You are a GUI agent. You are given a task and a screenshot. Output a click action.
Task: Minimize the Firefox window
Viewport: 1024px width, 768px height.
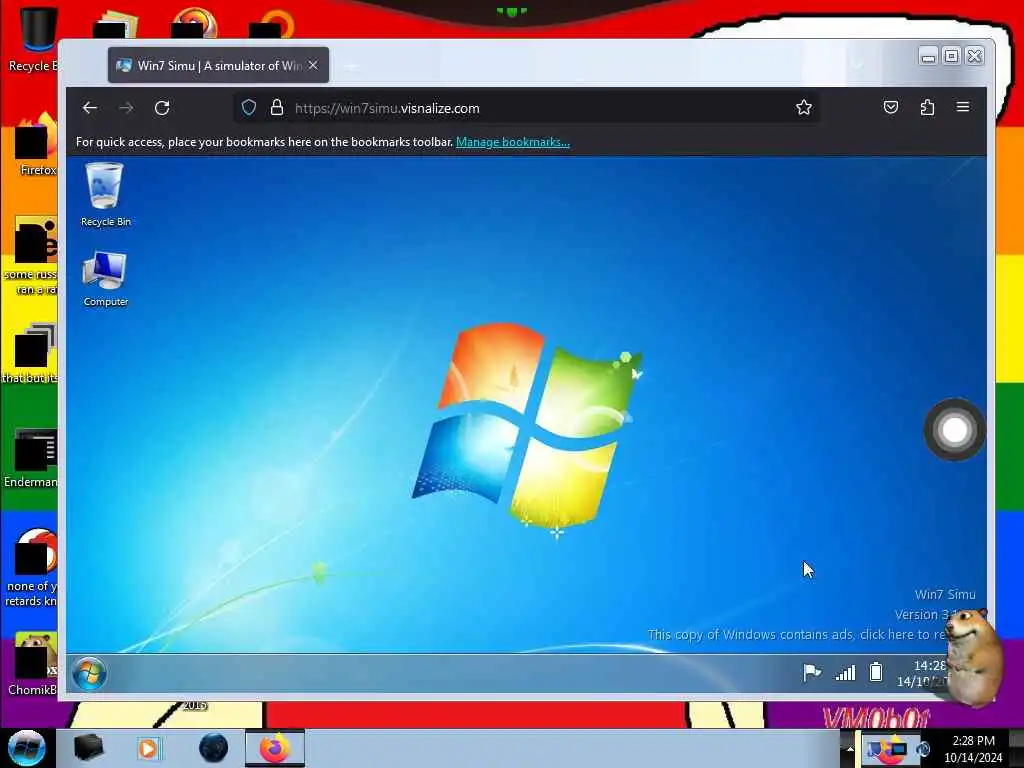[927, 56]
